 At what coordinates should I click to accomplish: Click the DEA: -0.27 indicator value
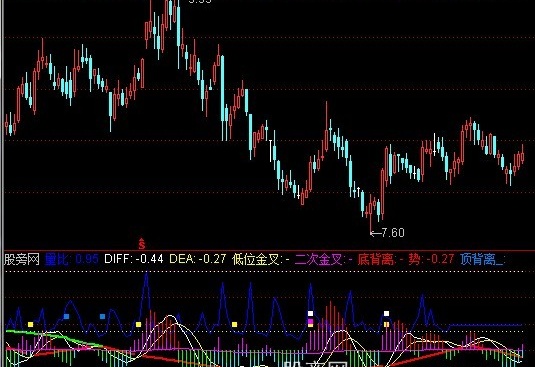coord(198,259)
